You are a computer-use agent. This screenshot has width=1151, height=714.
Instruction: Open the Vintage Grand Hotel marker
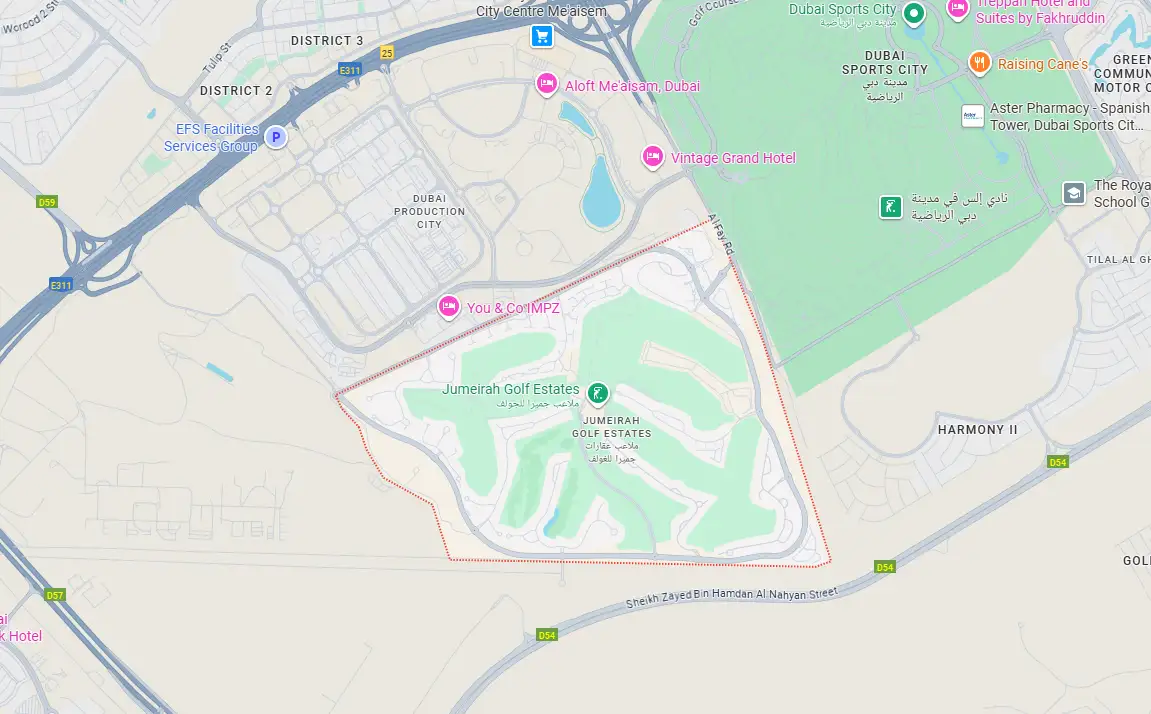point(653,157)
